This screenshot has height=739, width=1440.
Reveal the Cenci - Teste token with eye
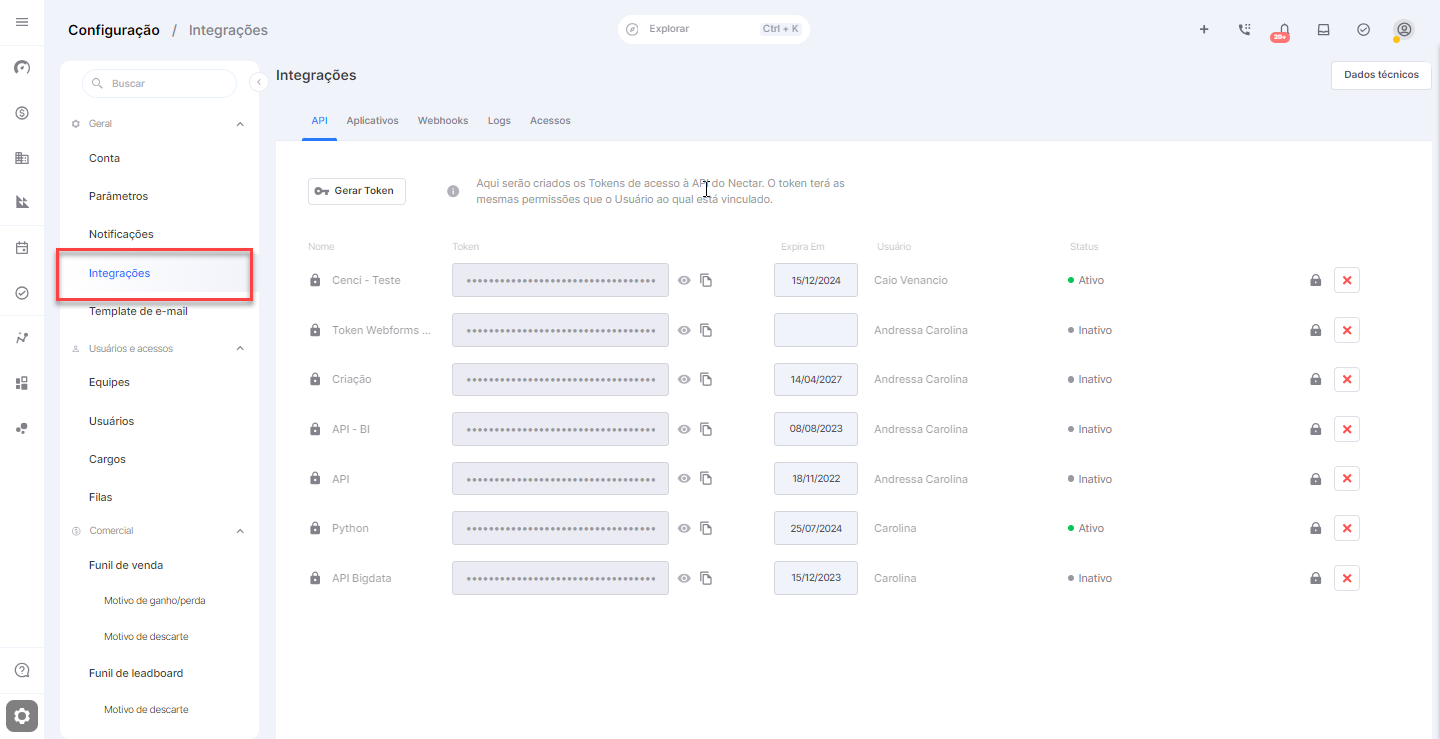pos(684,280)
